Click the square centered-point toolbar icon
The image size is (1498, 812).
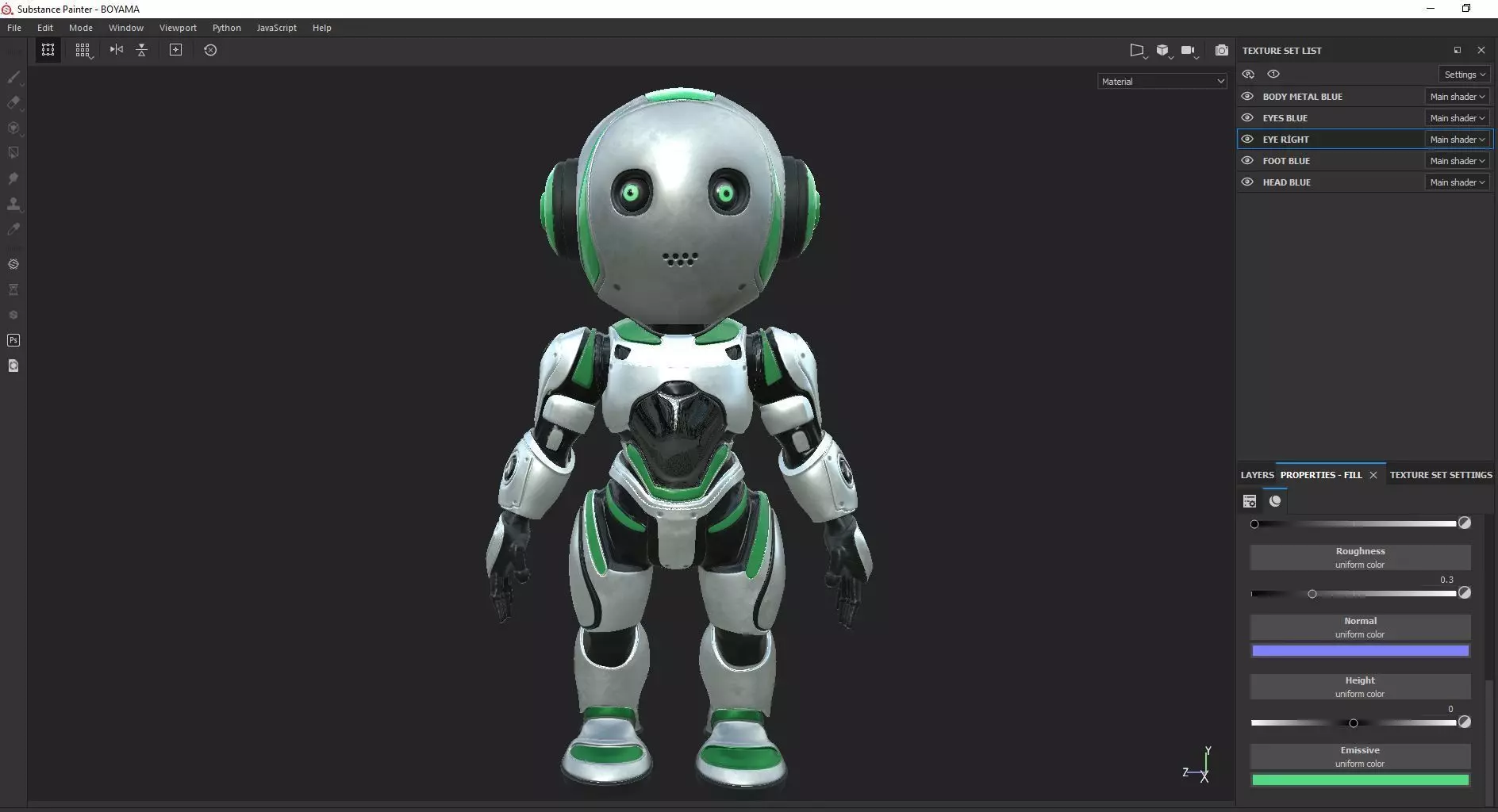tap(176, 50)
